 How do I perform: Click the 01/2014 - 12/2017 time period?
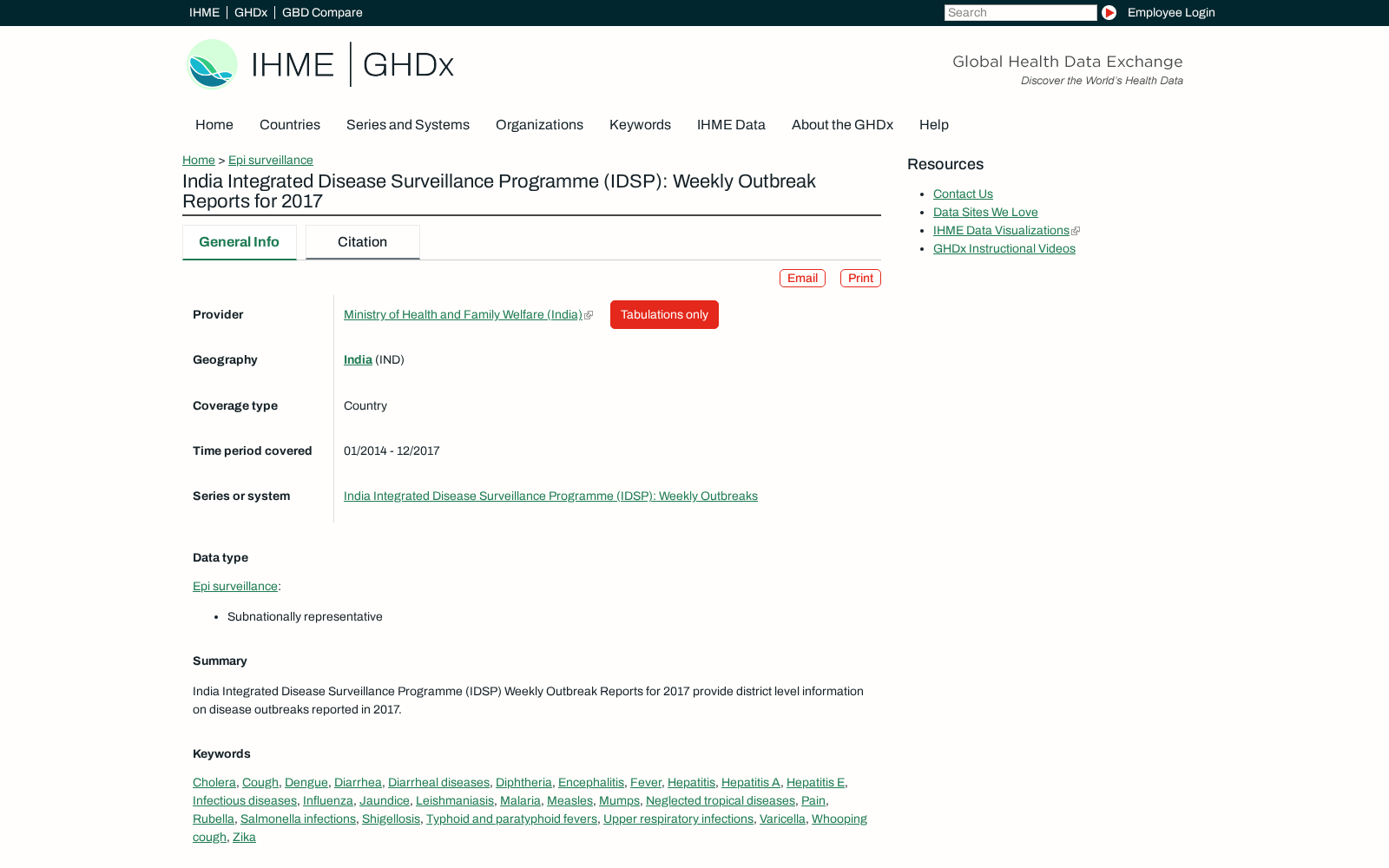click(x=392, y=450)
